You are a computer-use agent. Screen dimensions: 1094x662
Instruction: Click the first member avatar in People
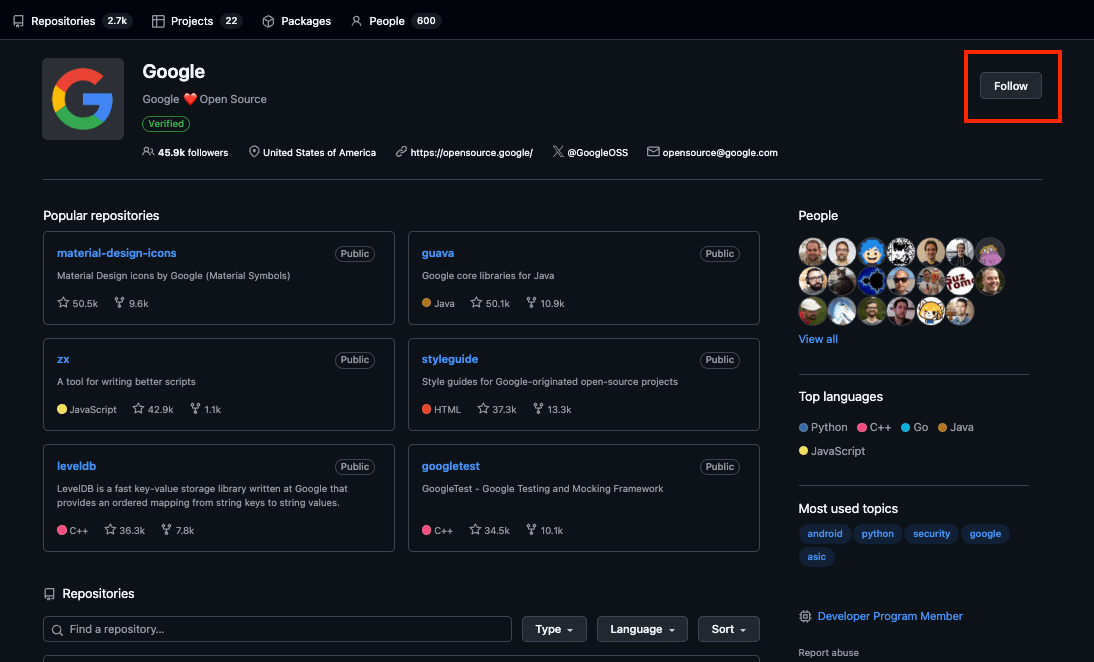coord(812,252)
